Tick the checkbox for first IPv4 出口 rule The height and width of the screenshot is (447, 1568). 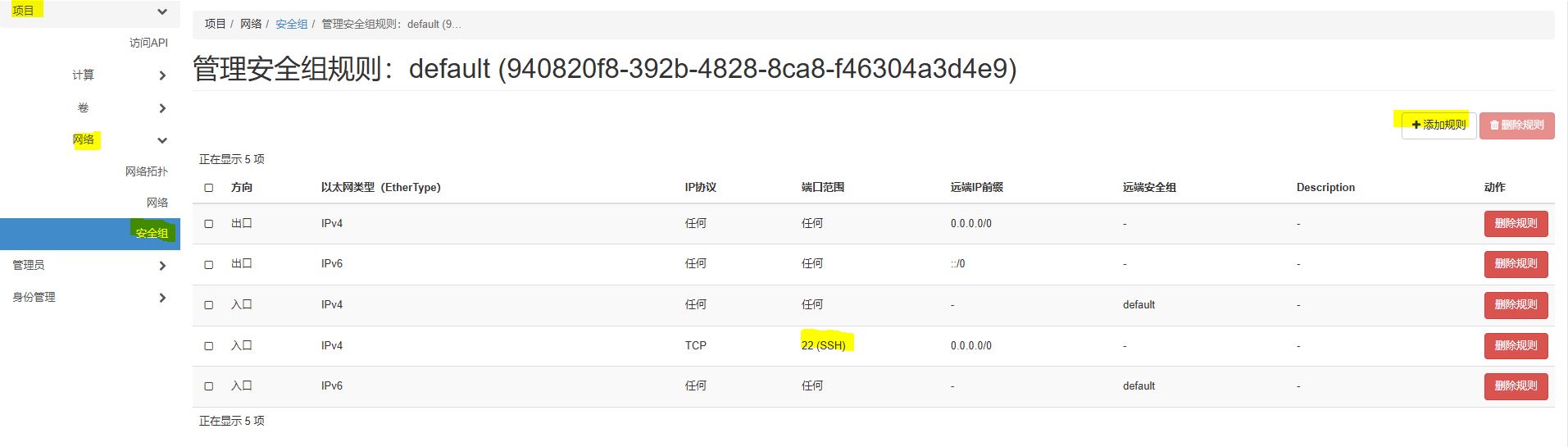(x=208, y=224)
